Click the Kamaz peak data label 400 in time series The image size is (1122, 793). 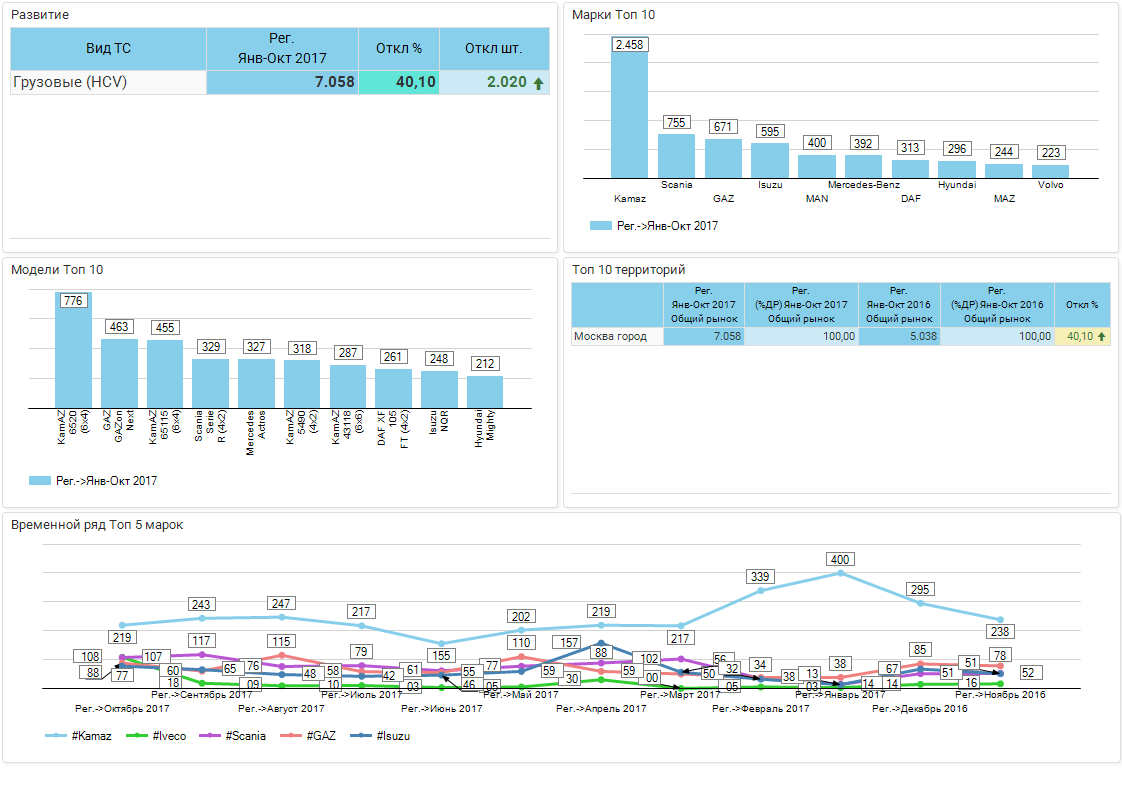(840, 560)
